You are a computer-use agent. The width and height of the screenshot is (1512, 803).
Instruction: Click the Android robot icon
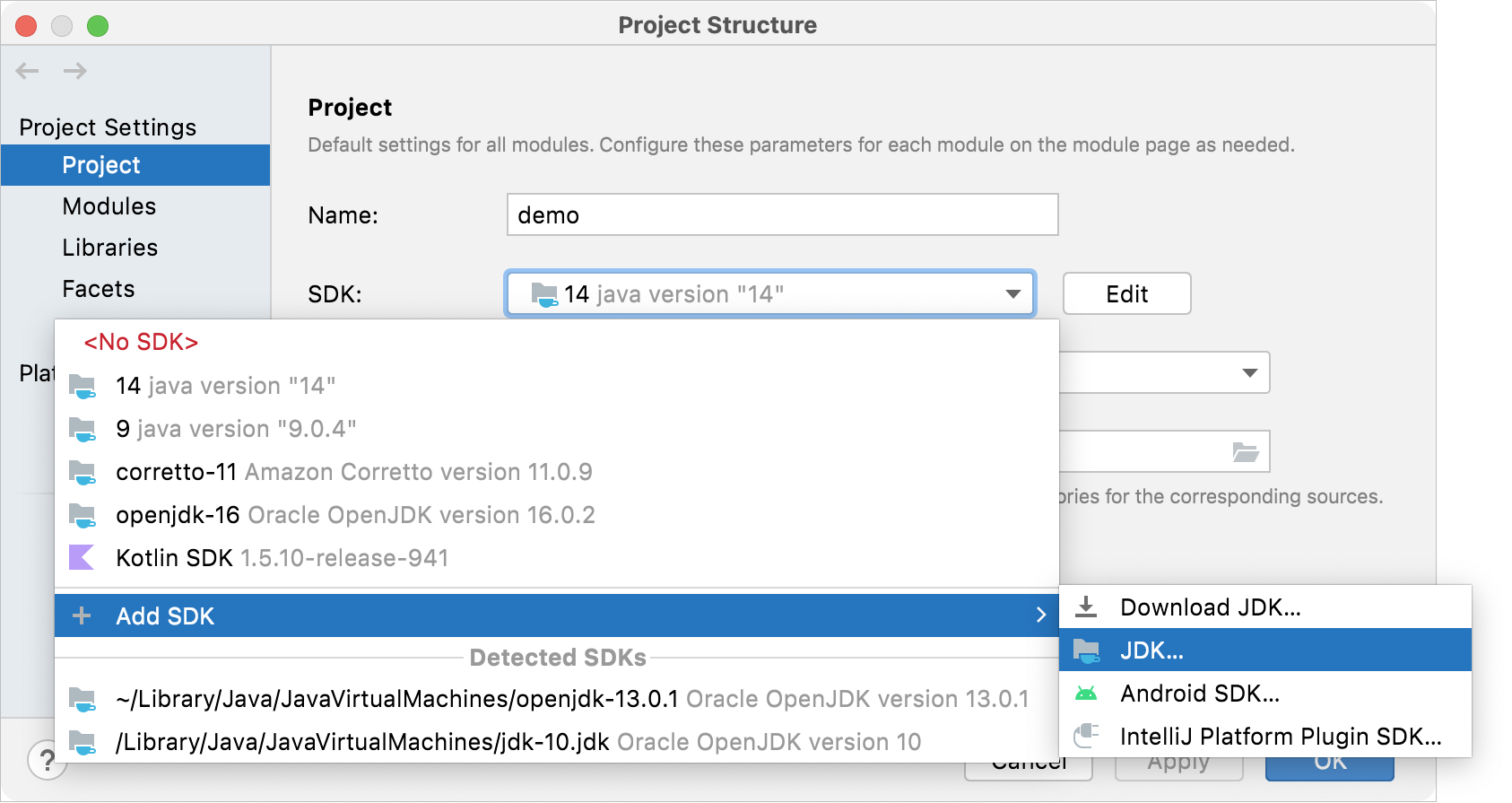click(1086, 694)
